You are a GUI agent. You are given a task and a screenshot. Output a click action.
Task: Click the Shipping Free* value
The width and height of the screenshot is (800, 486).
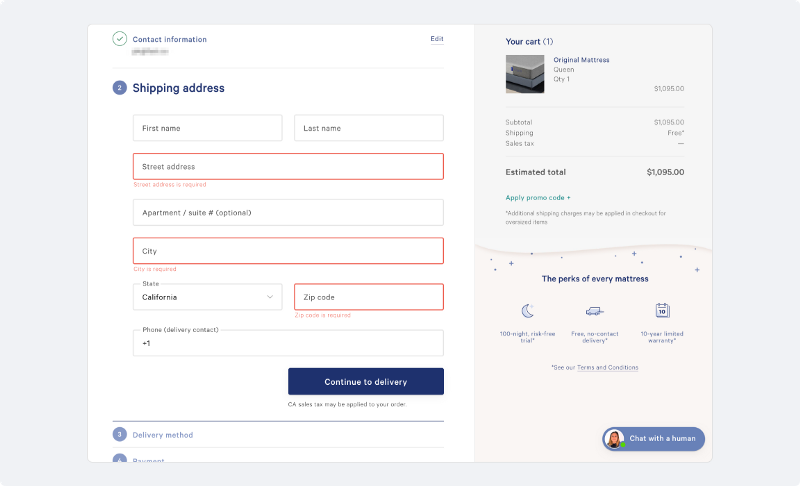[x=676, y=133]
